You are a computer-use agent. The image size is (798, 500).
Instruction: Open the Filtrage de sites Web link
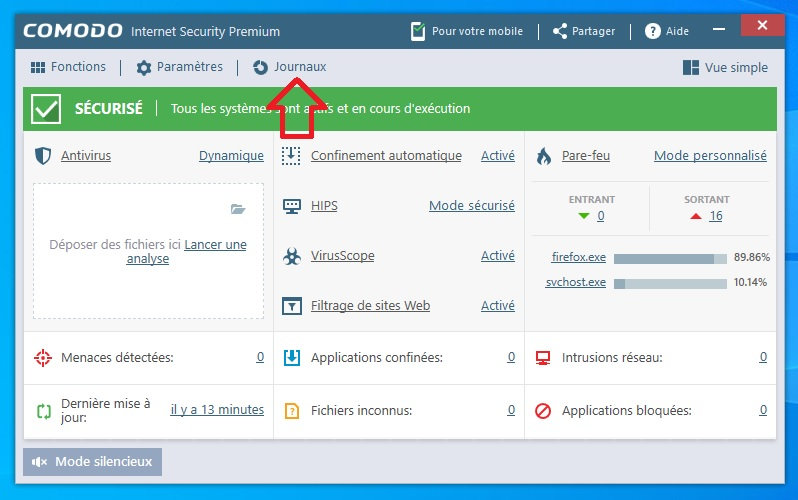[x=370, y=305]
